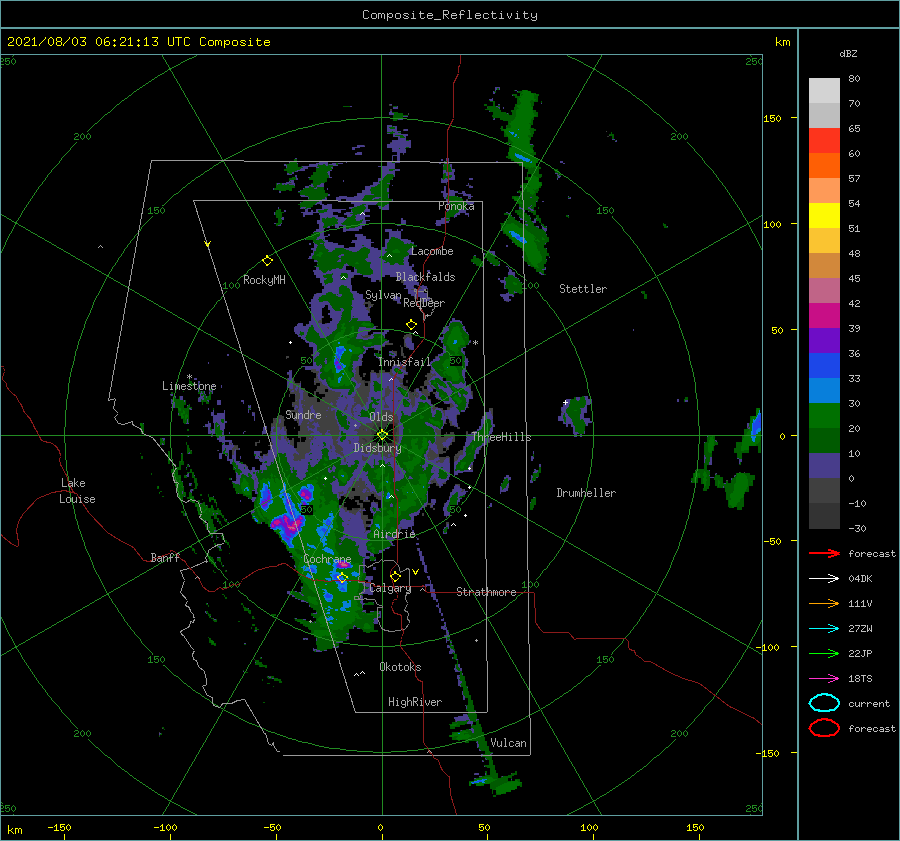
Task: Click the red 60-65 dBZ swatch
Action: click(x=824, y=141)
